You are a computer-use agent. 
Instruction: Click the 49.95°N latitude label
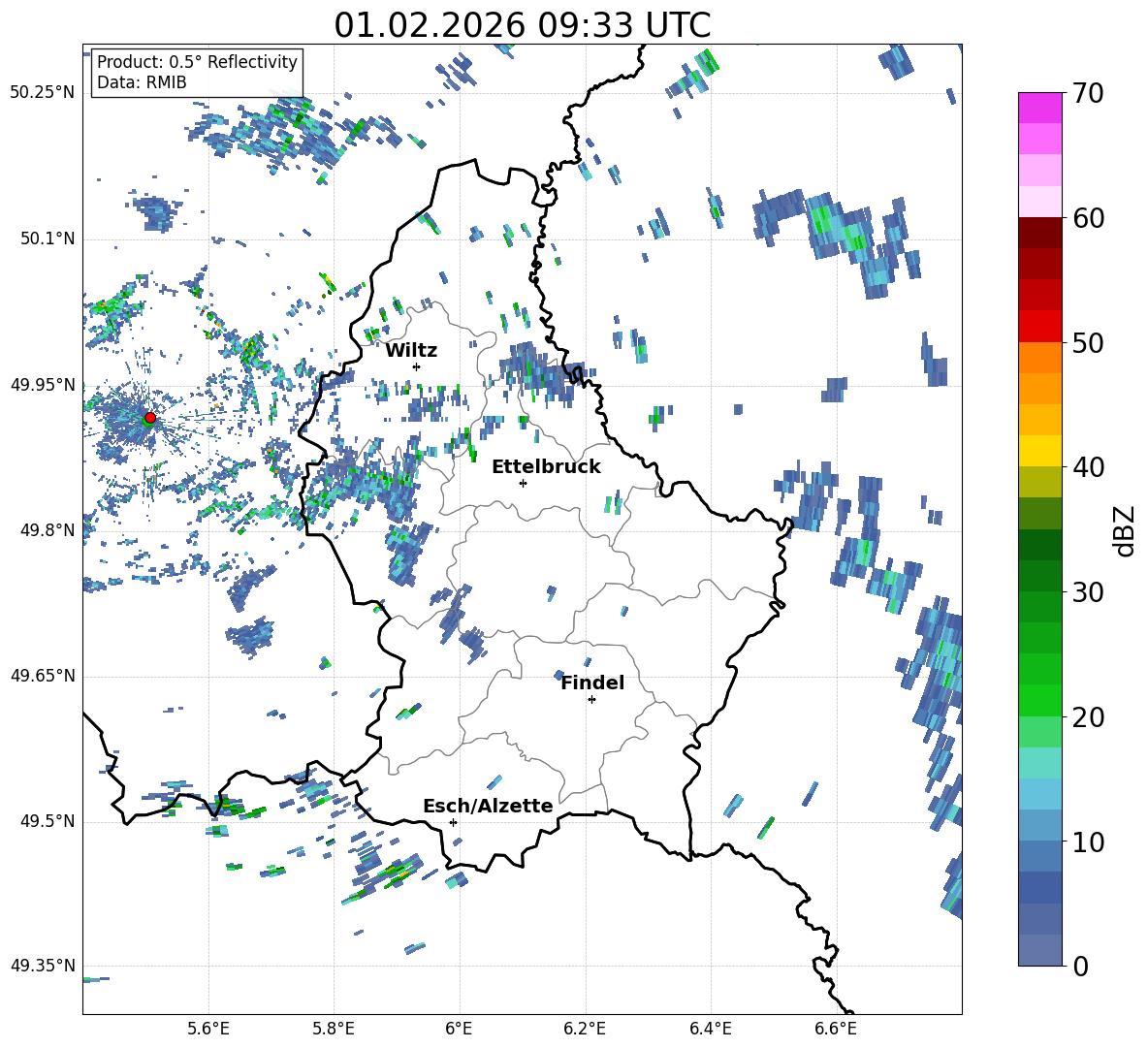[43, 385]
